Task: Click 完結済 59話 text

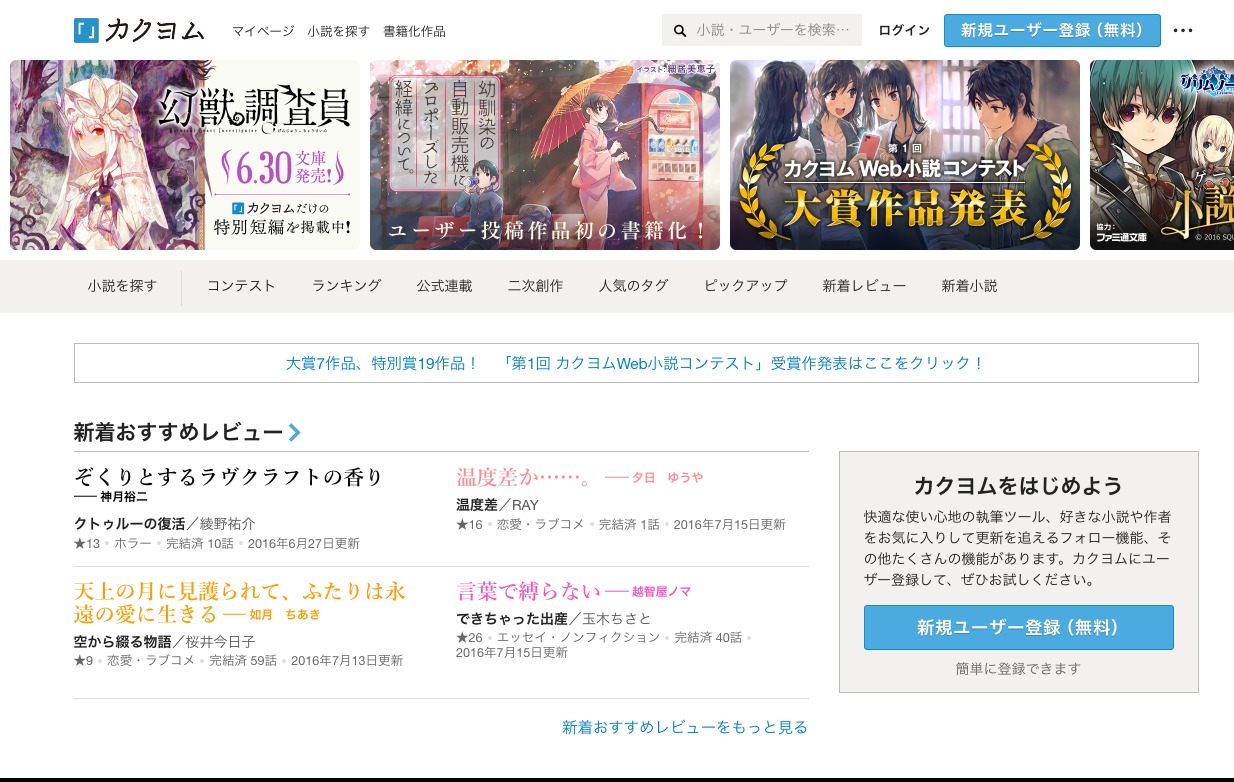Action: point(243,660)
